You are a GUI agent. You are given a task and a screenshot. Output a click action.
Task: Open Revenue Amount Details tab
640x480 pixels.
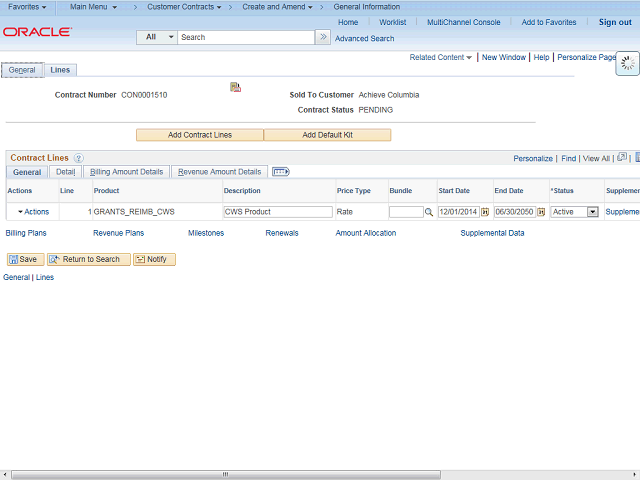(220, 172)
